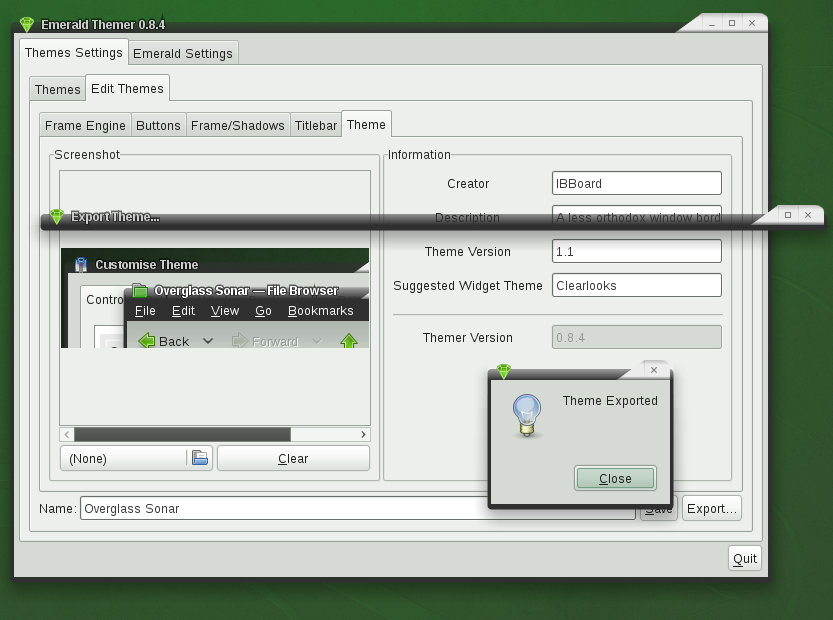833x620 pixels.
Task: Maximize the Export Theme window
Action: [788, 215]
